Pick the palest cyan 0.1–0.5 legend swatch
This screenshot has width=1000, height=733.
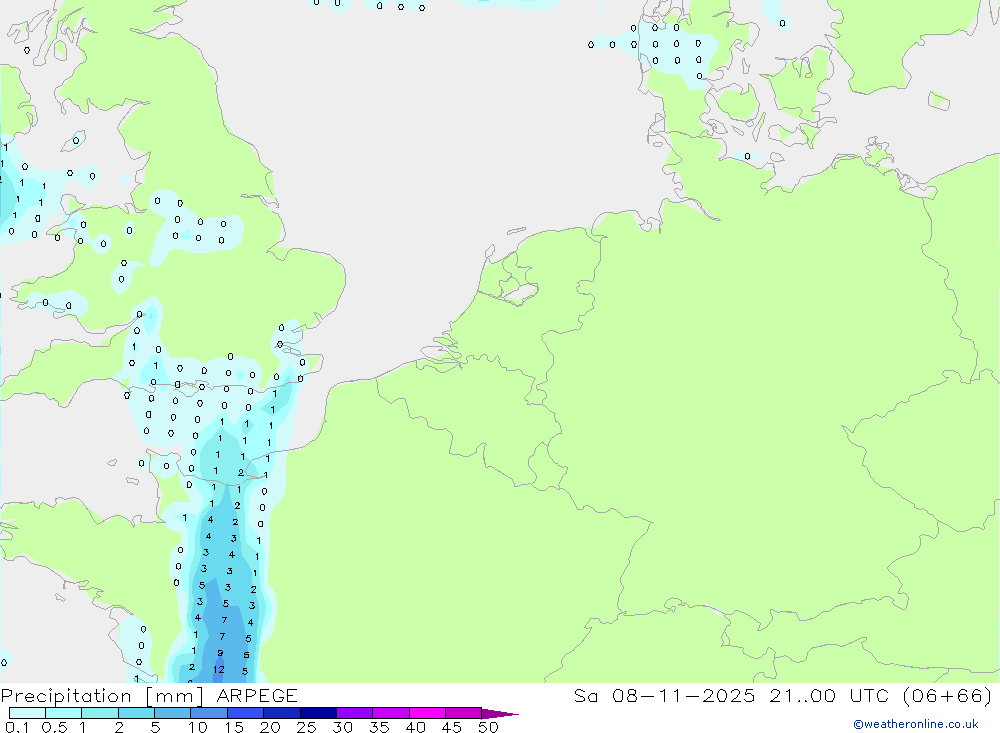click(x=27, y=713)
